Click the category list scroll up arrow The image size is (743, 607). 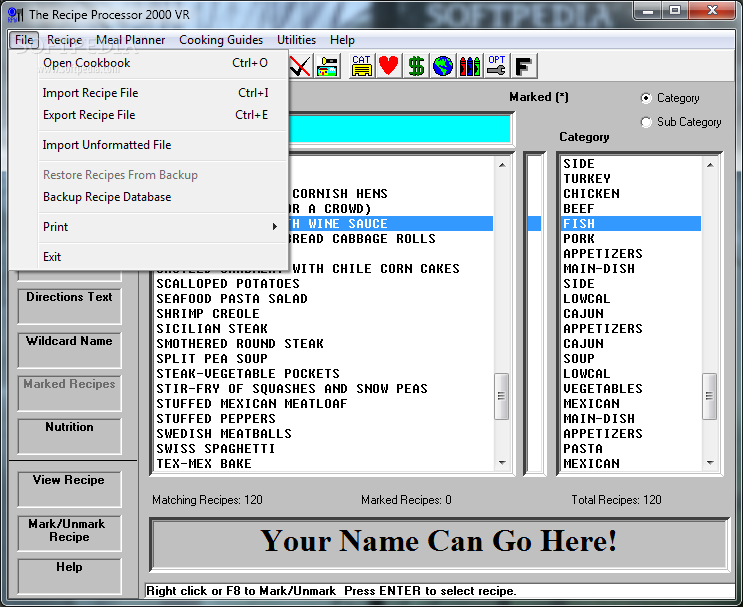coord(709,165)
